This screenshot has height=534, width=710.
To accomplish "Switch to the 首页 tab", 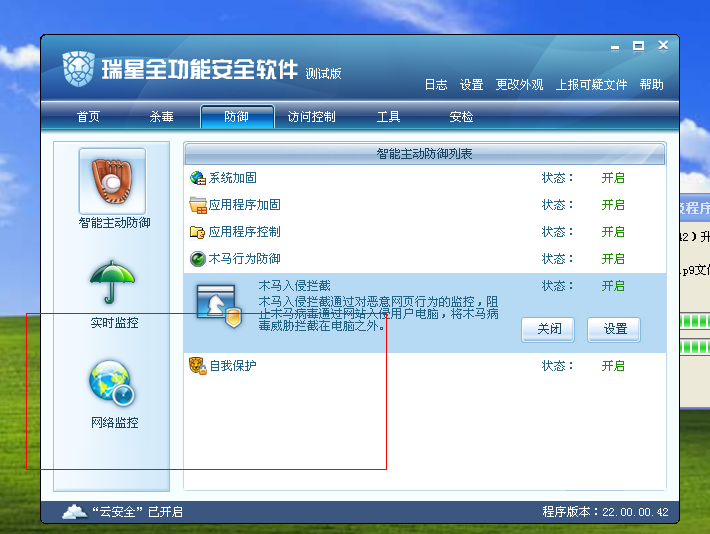I will (x=88, y=117).
